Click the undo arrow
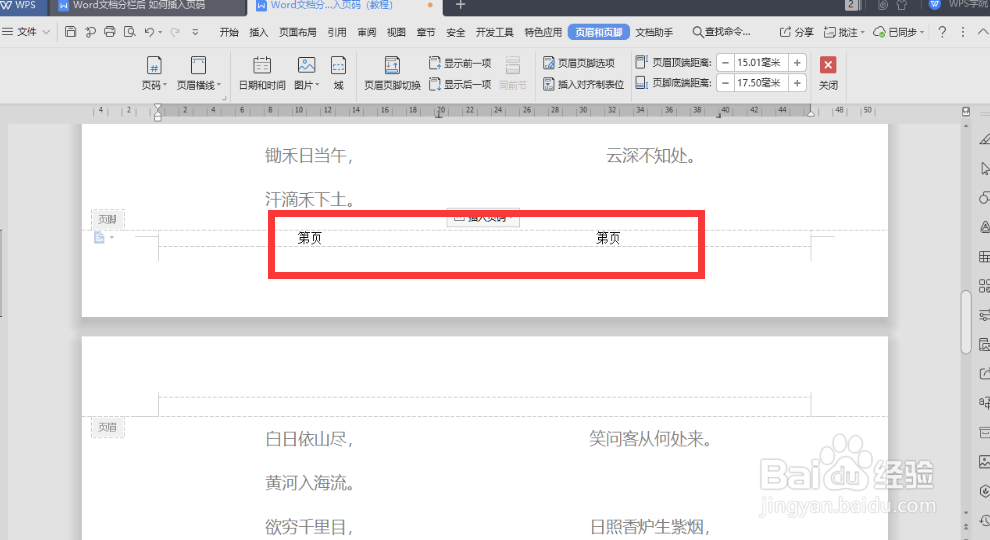990x540 pixels. coord(149,32)
